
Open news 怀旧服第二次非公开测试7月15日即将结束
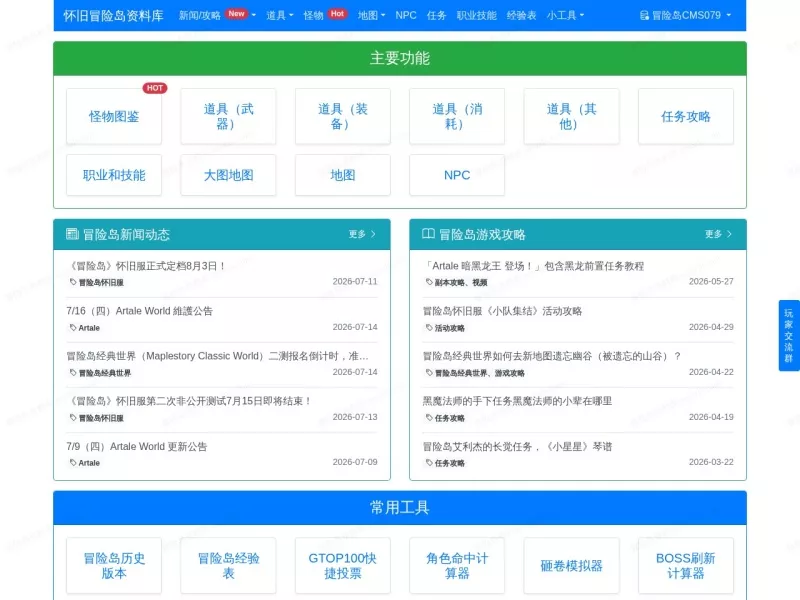point(189,401)
